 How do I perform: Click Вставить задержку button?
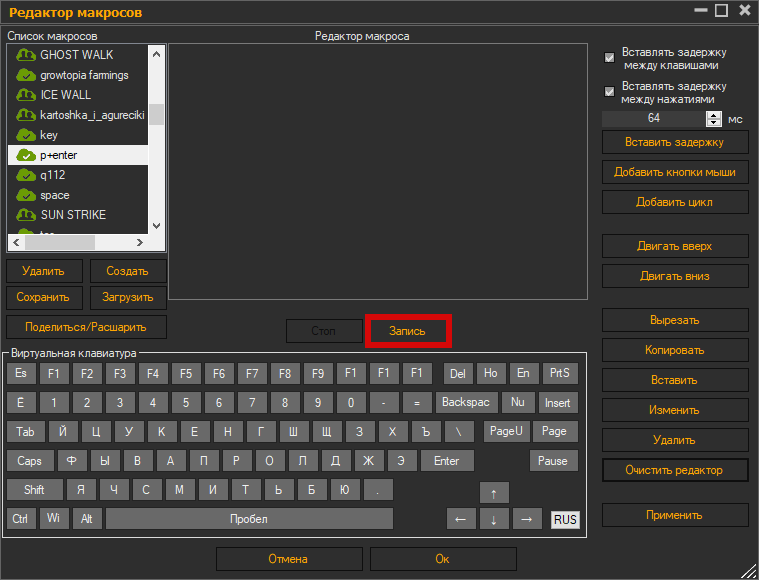tap(675, 142)
